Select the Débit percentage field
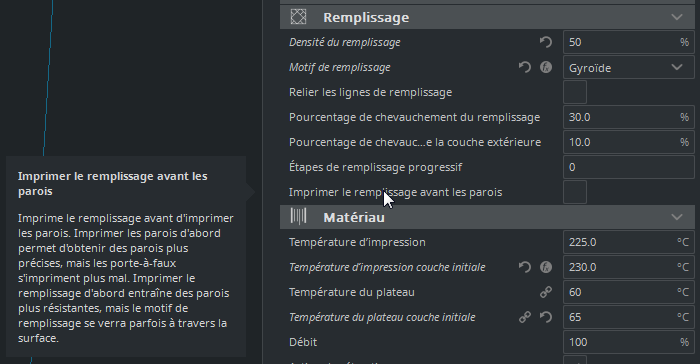The width and height of the screenshot is (700, 364). (629, 342)
